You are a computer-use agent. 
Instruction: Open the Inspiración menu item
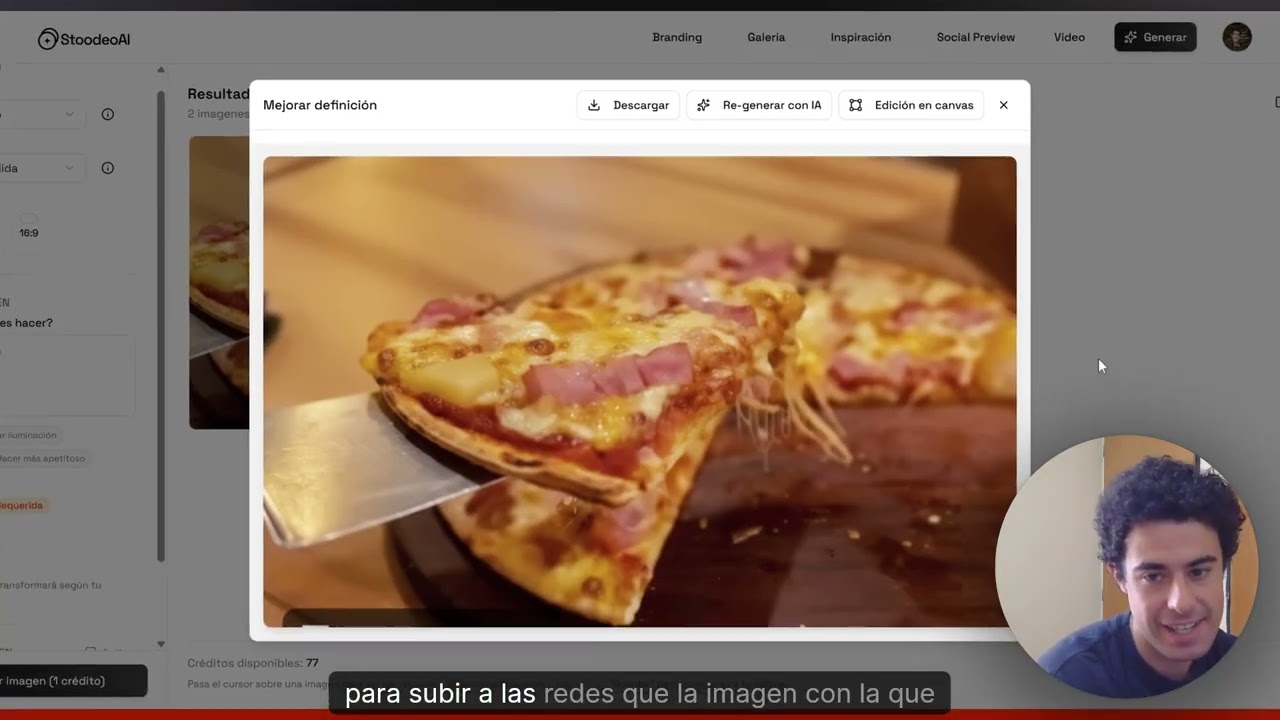(860, 37)
